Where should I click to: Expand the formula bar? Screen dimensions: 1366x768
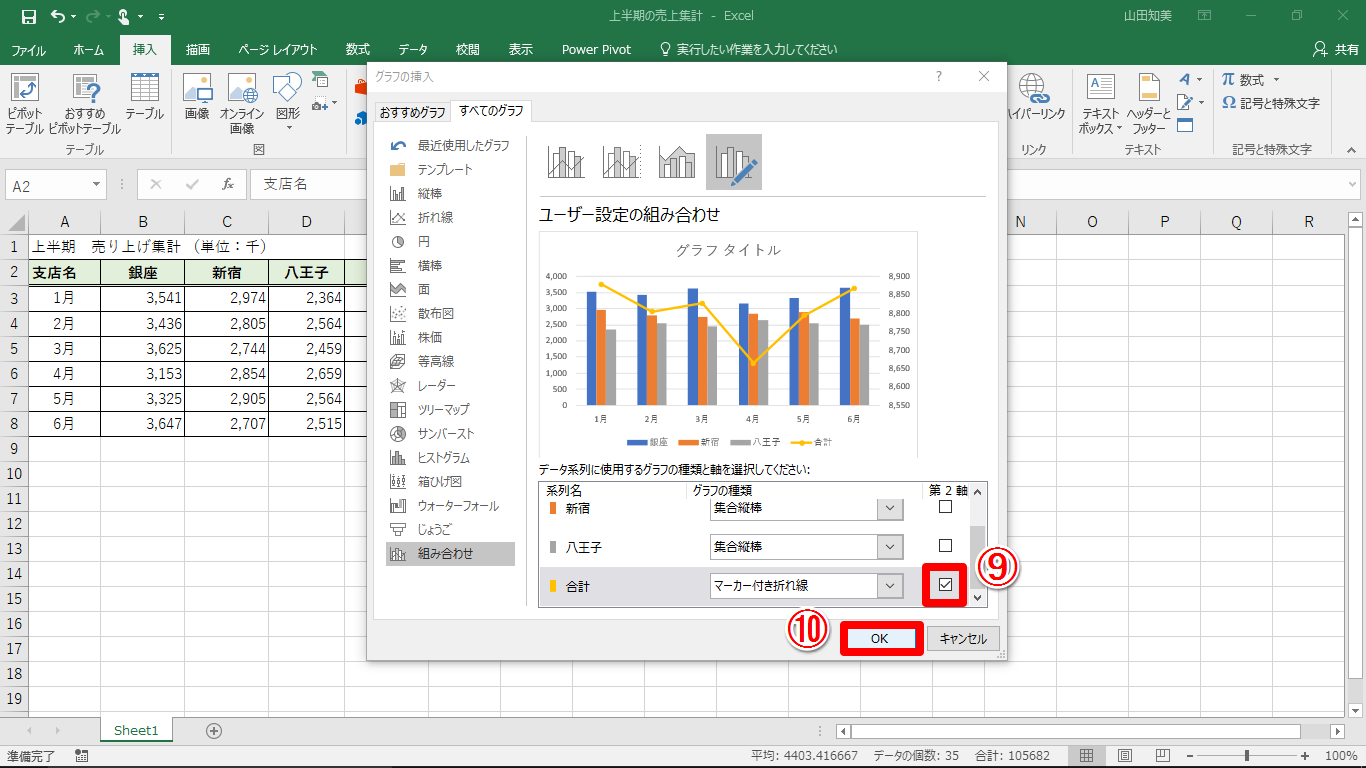coord(1351,185)
